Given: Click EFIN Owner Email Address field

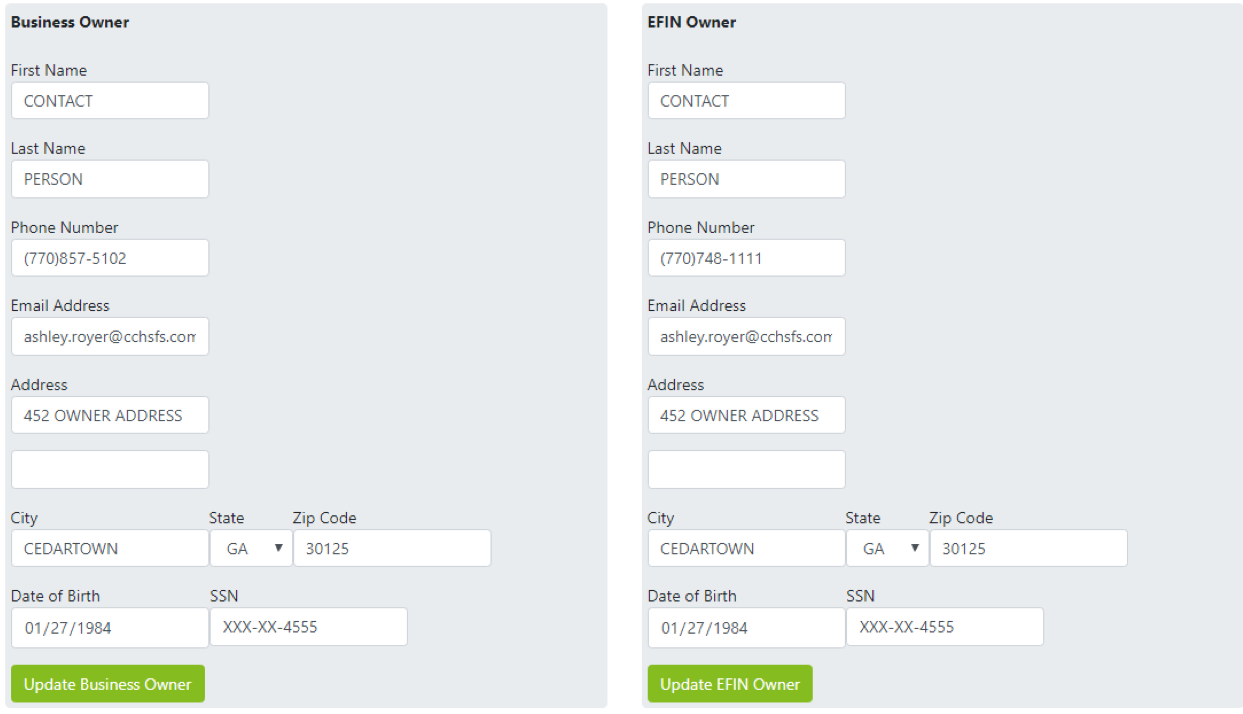Looking at the screenshot, I should point(746,337).
